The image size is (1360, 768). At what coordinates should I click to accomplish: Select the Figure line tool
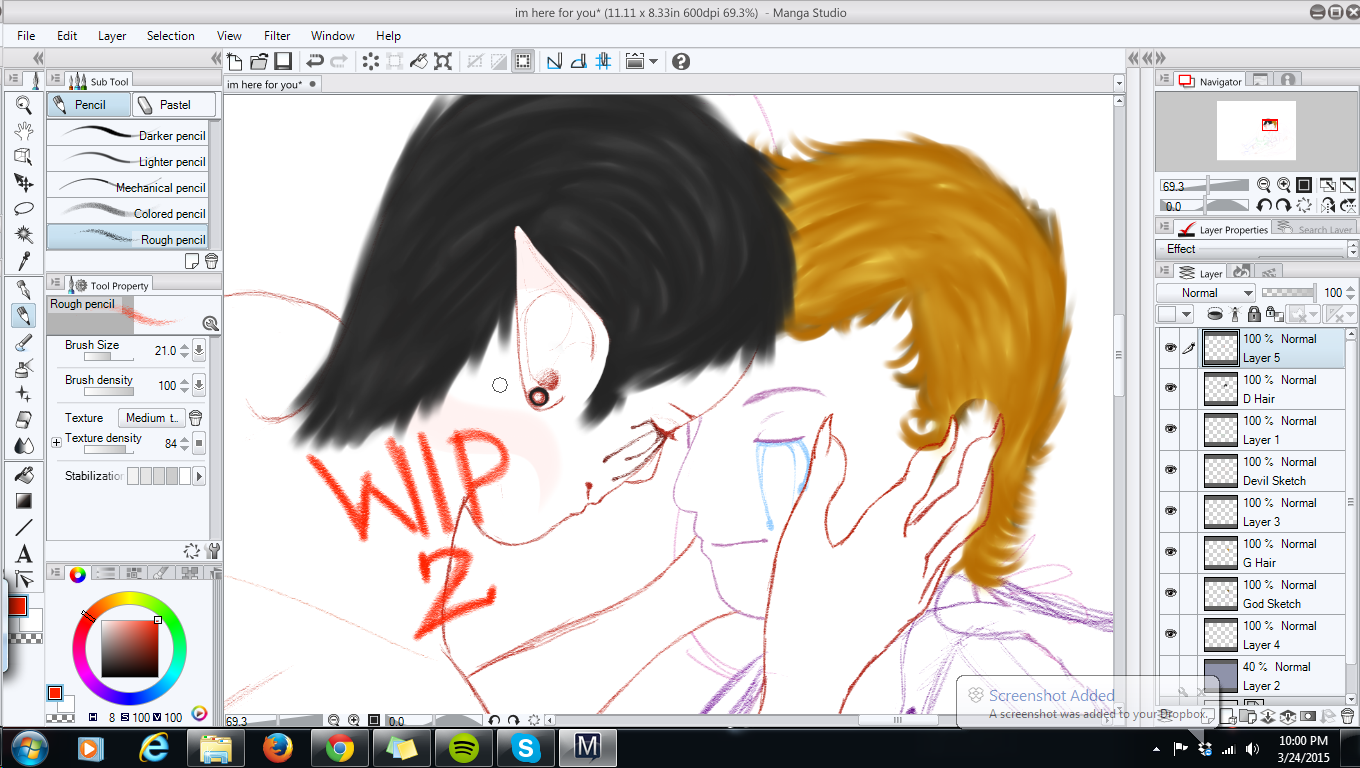tap(24, 527)
